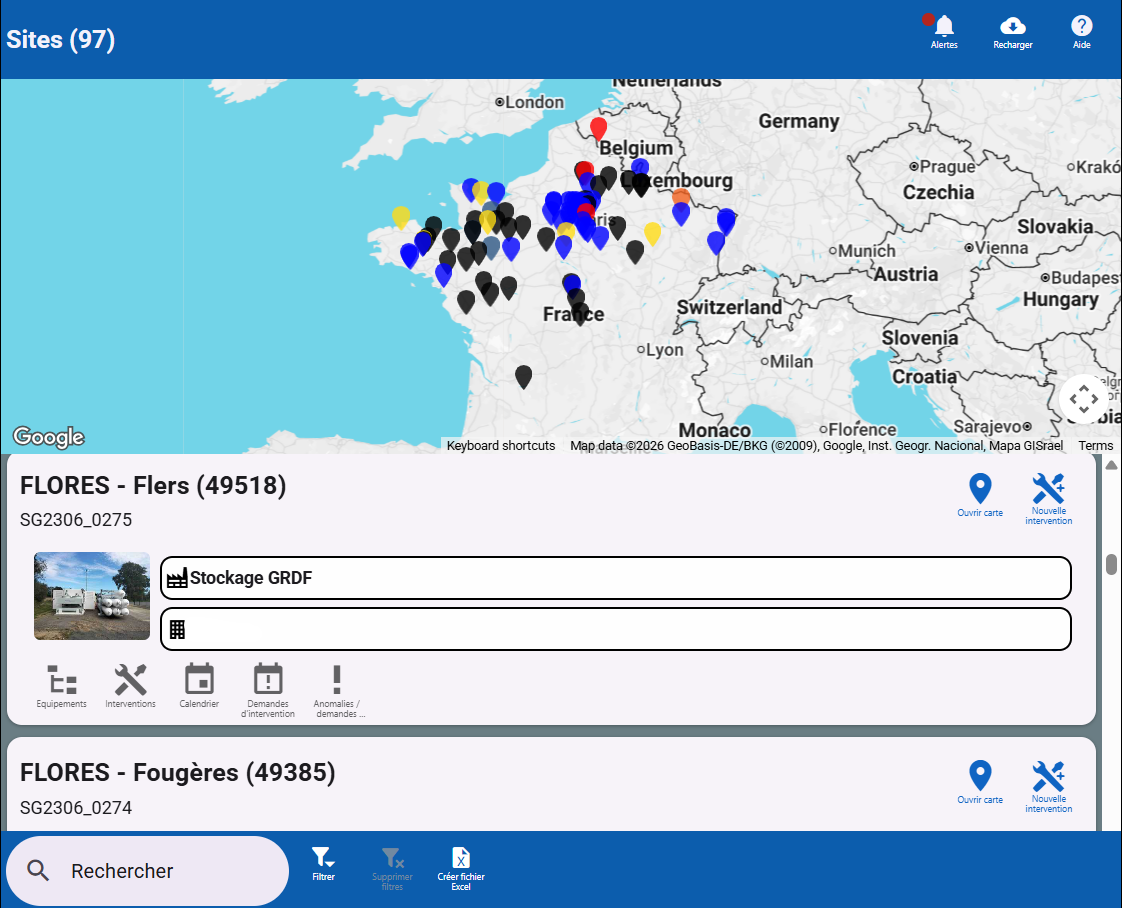1122x908 pixels.
Task: Open Interventions for the Flers site
Action: (x=130, y=687)
